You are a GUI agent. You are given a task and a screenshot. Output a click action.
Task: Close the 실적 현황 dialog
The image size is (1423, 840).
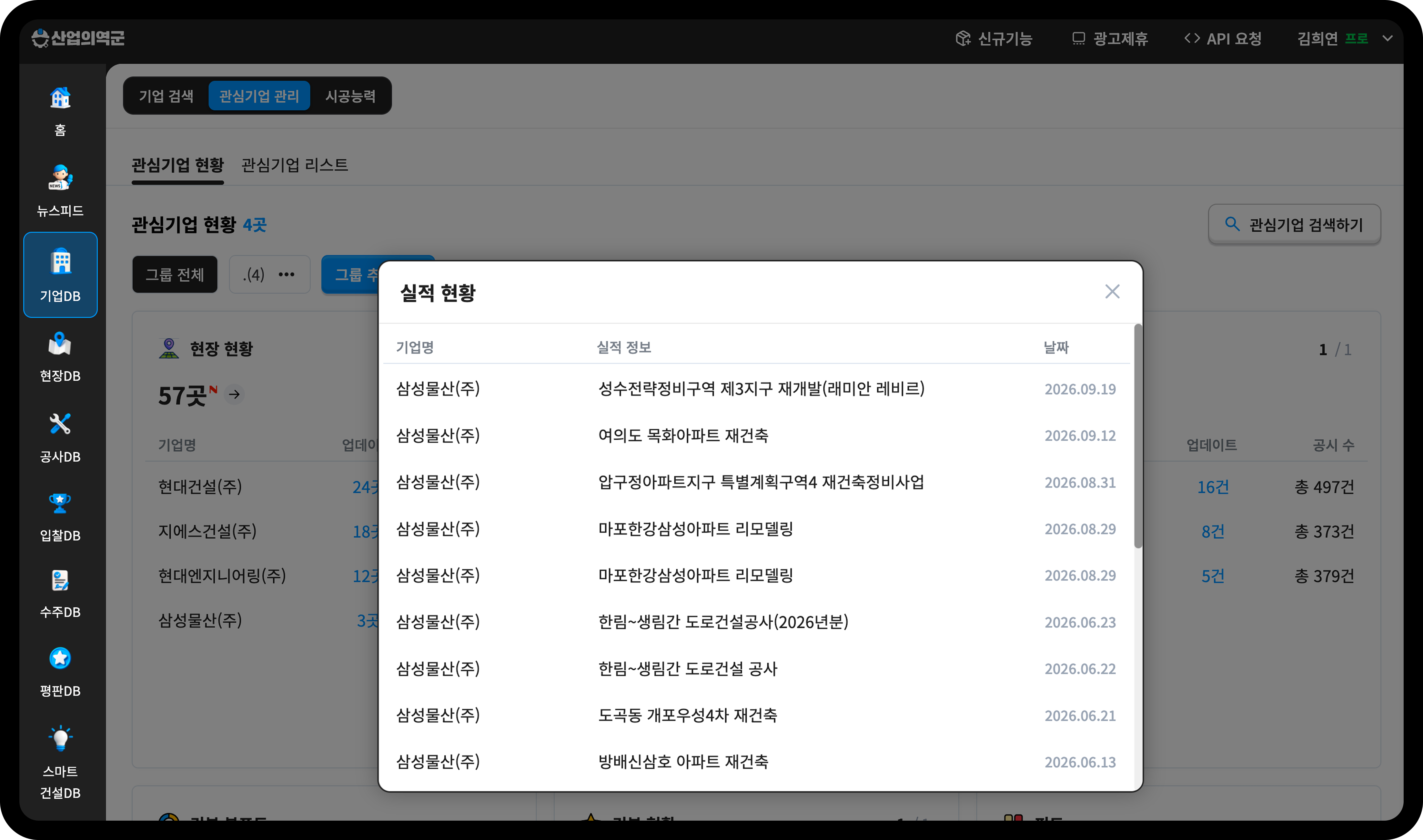click(1112, 292)
